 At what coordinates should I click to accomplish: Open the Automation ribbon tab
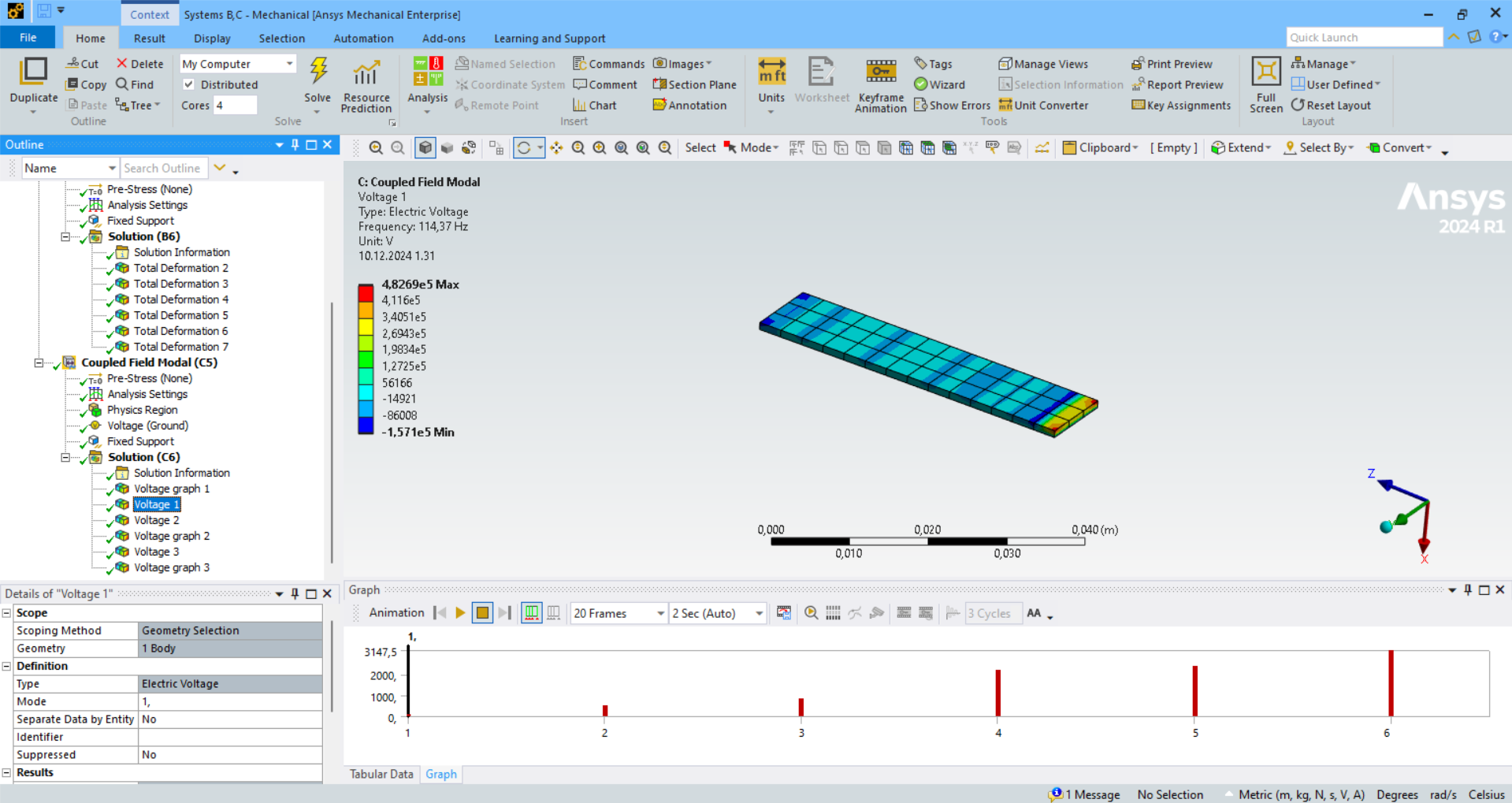(x=363, y=38)
